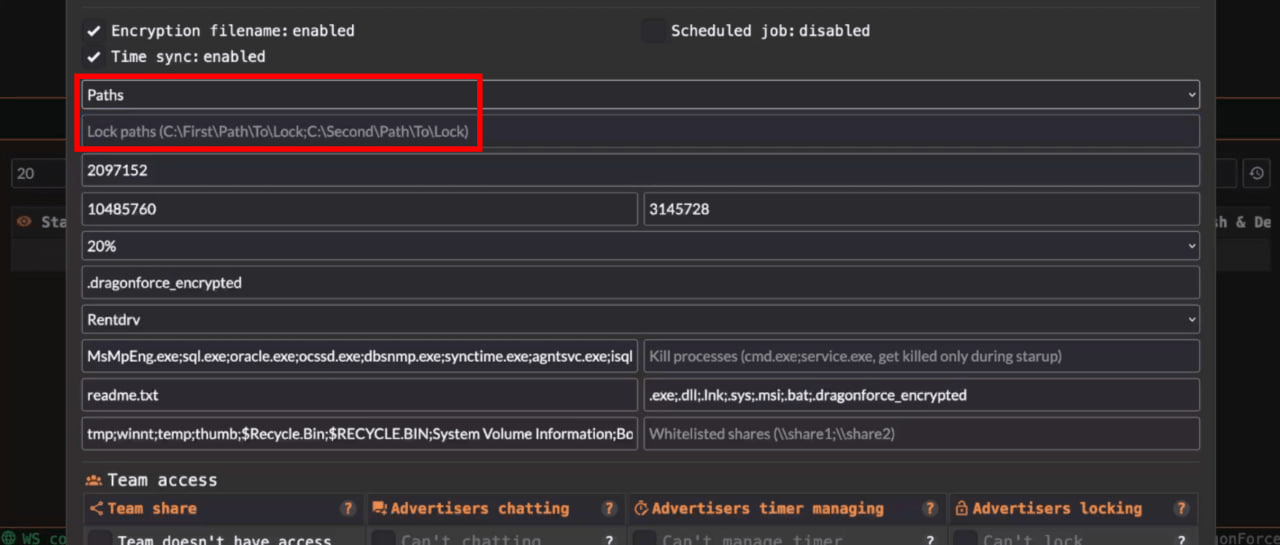Focus the readme.txt filename field
Image resolution: width=1280 pixels, height=545 pixels.
coord(359,395)
